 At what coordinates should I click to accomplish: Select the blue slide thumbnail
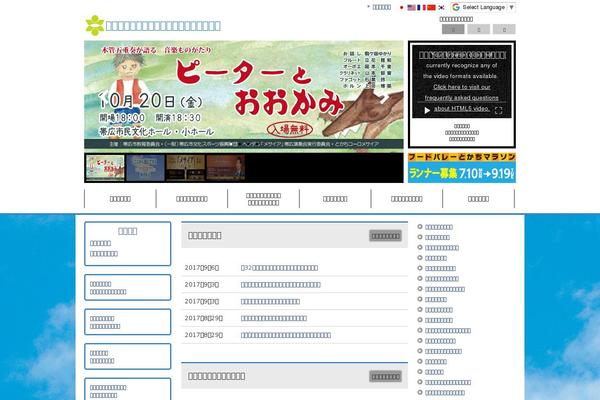[x=145, y=168]
